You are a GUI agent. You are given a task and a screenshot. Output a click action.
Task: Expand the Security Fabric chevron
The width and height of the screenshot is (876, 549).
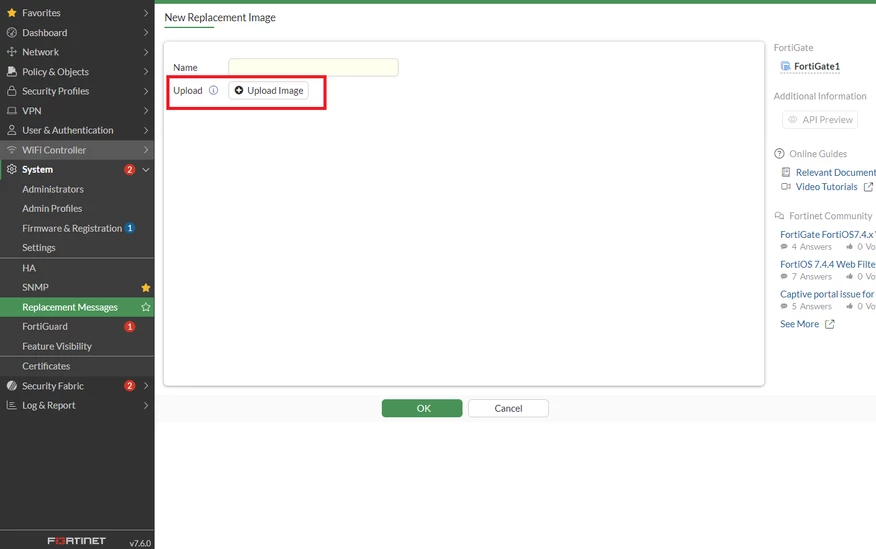click(146, 386)
